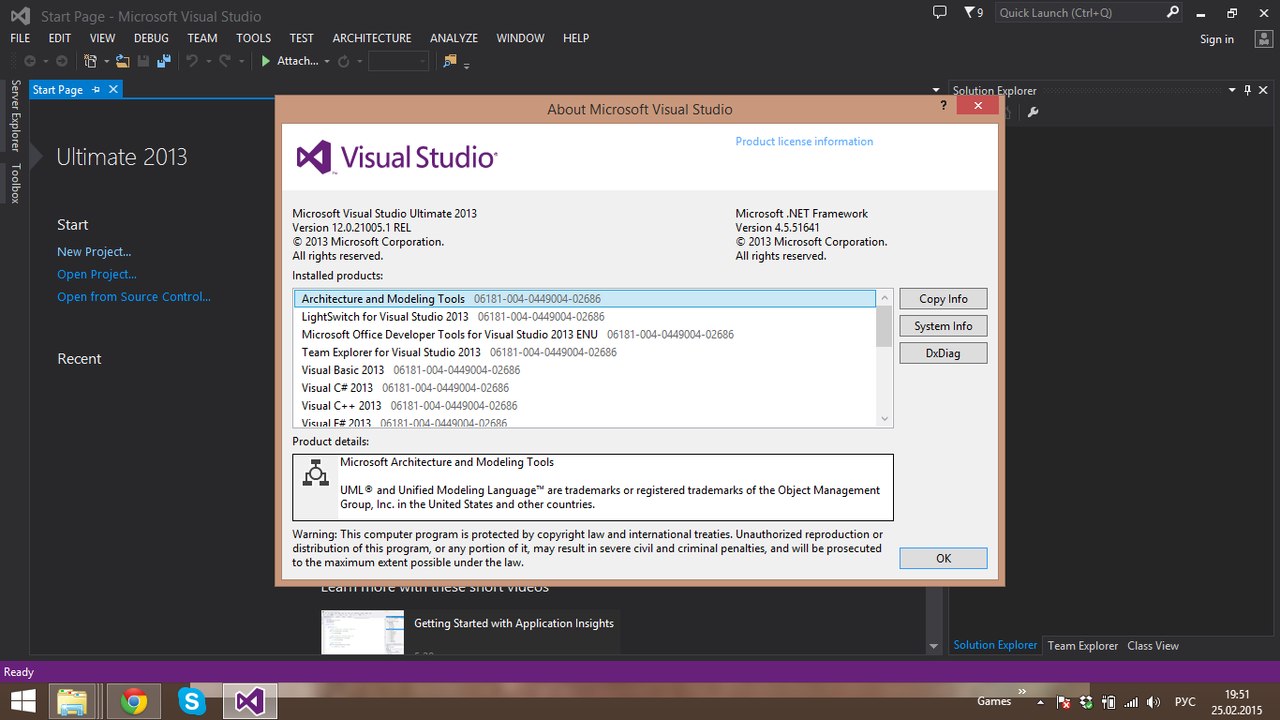Click the Copy Info button
1280x720 pixels.
tap(943, 299)
